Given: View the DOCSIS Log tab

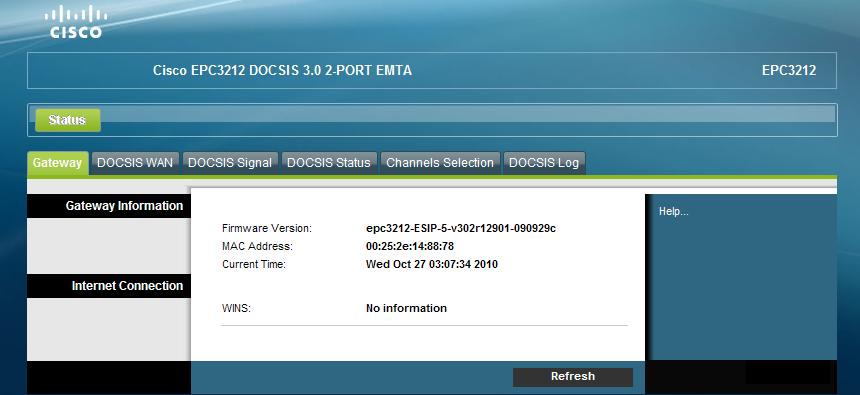Looking at the screenshot, I should point(544,163).
